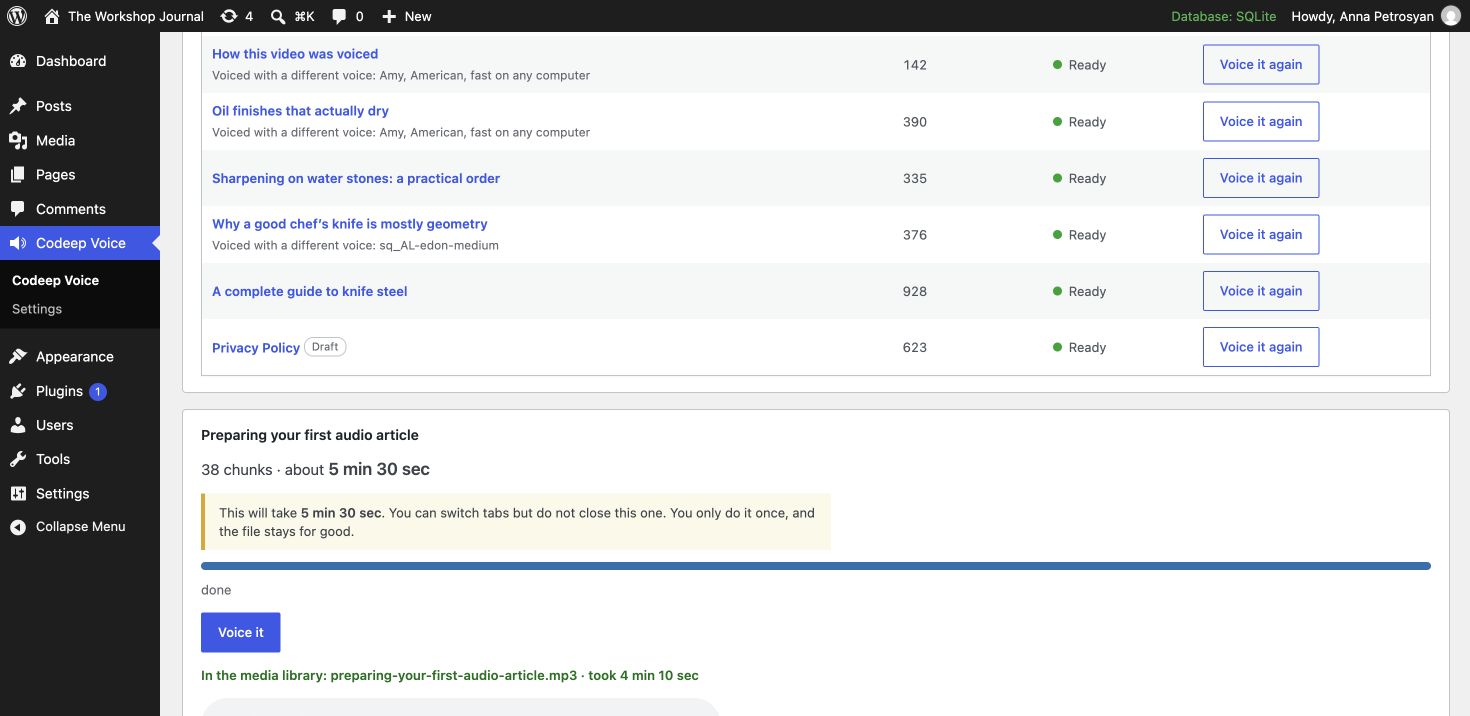Voice again the chef's knife geometry row

point(1260,234)
